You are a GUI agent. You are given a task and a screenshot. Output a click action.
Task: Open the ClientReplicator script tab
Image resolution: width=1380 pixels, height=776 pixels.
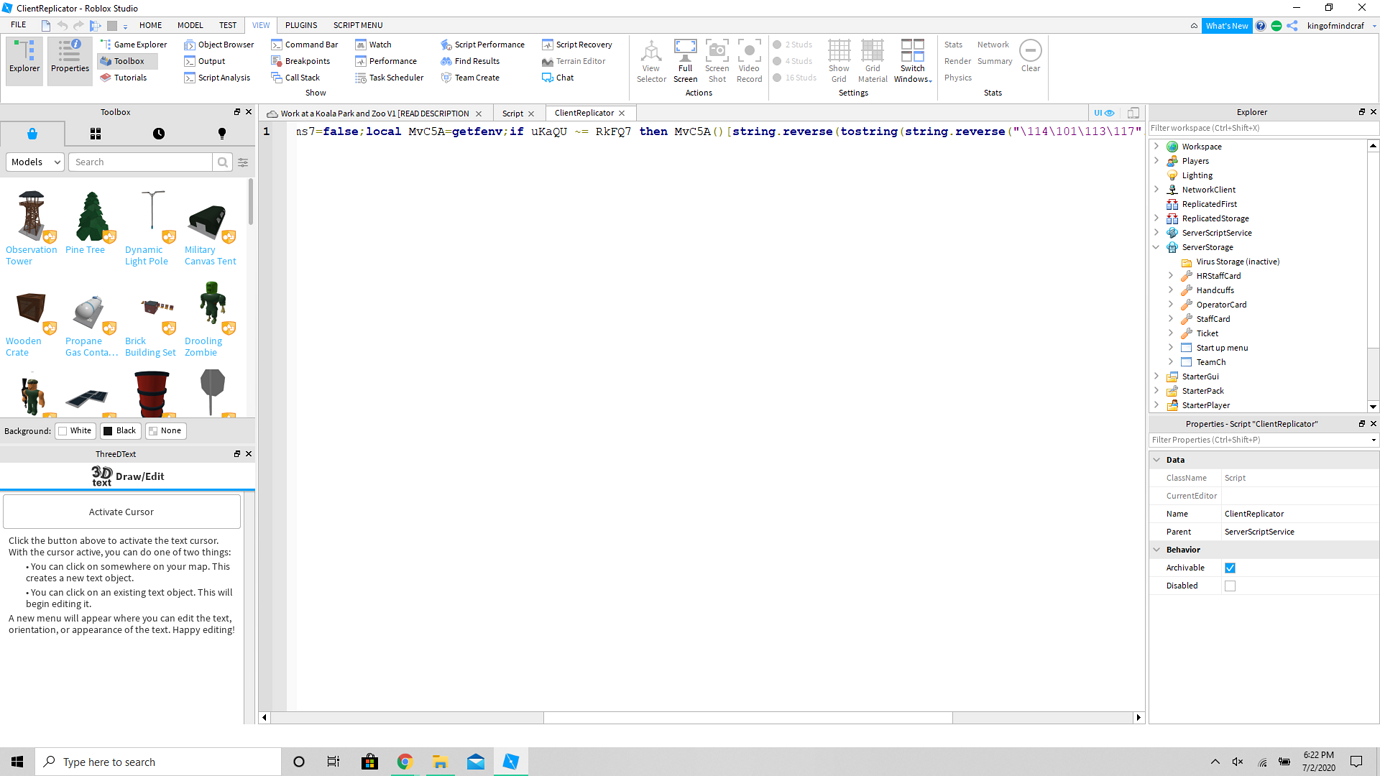[x=584, y=113]
